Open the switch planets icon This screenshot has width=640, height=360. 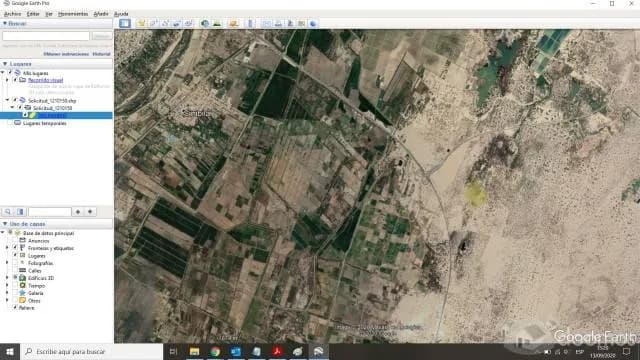point(233,23)
